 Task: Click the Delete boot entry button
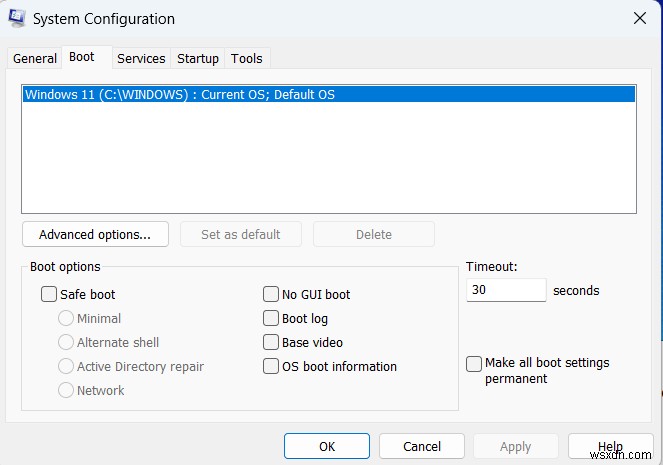coord(374,234)
